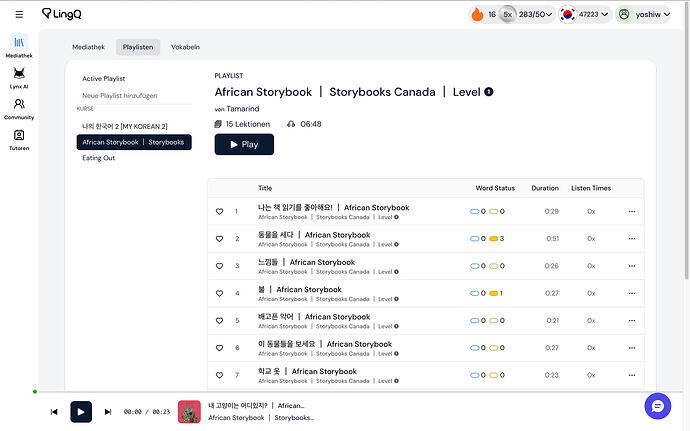Open more options for lesson 2

tap(631, 239)
